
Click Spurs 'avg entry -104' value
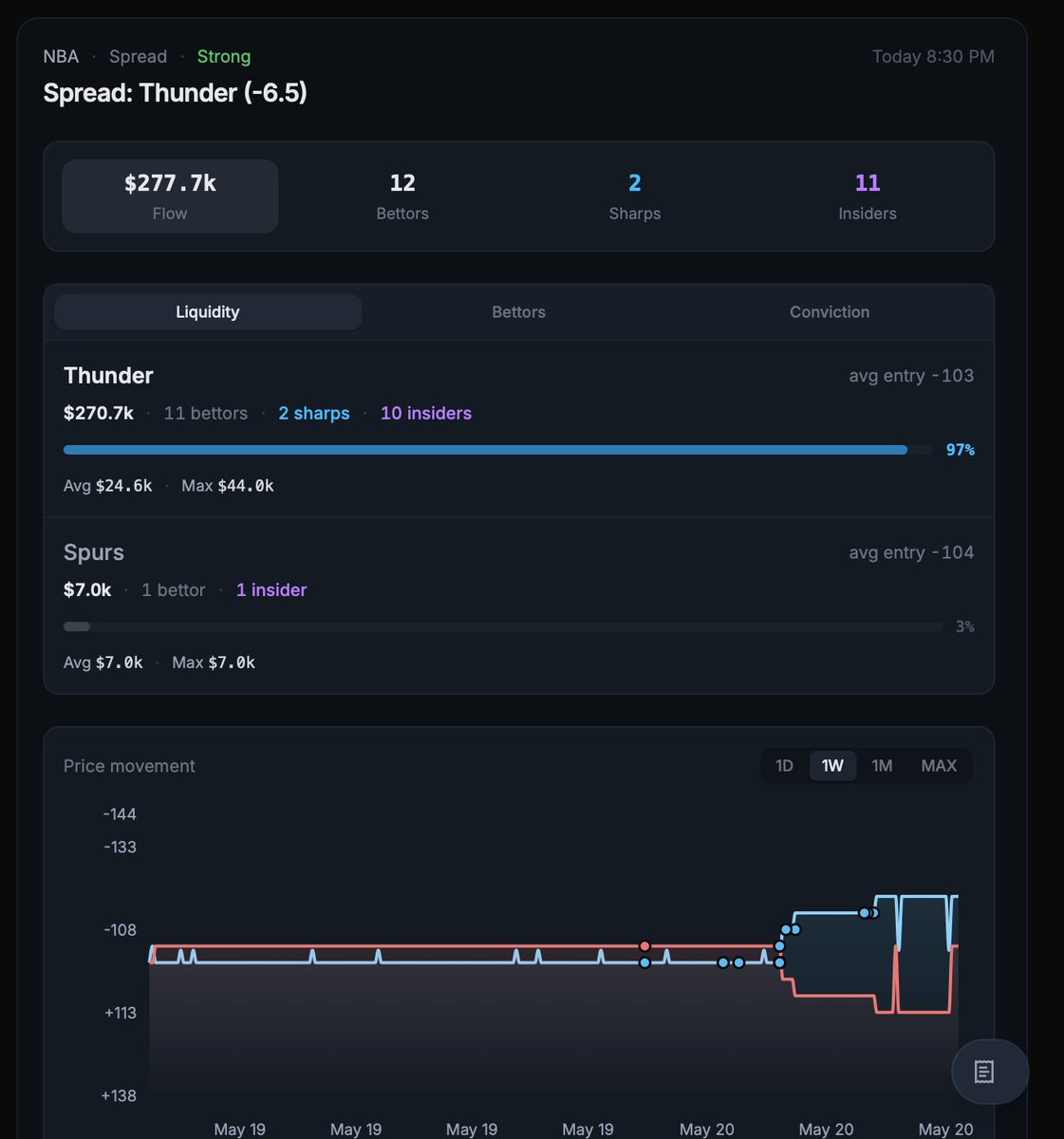(911, 552)
